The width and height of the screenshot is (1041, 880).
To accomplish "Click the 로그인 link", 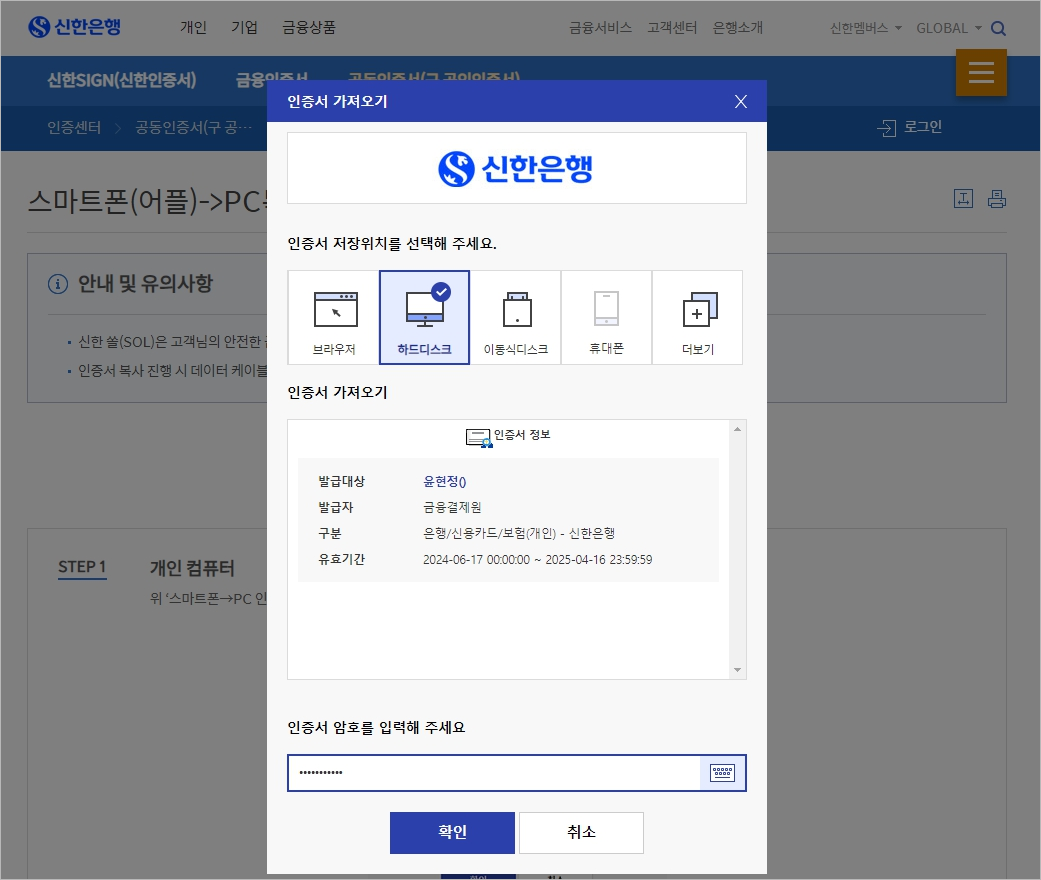I will coord(910,127).
